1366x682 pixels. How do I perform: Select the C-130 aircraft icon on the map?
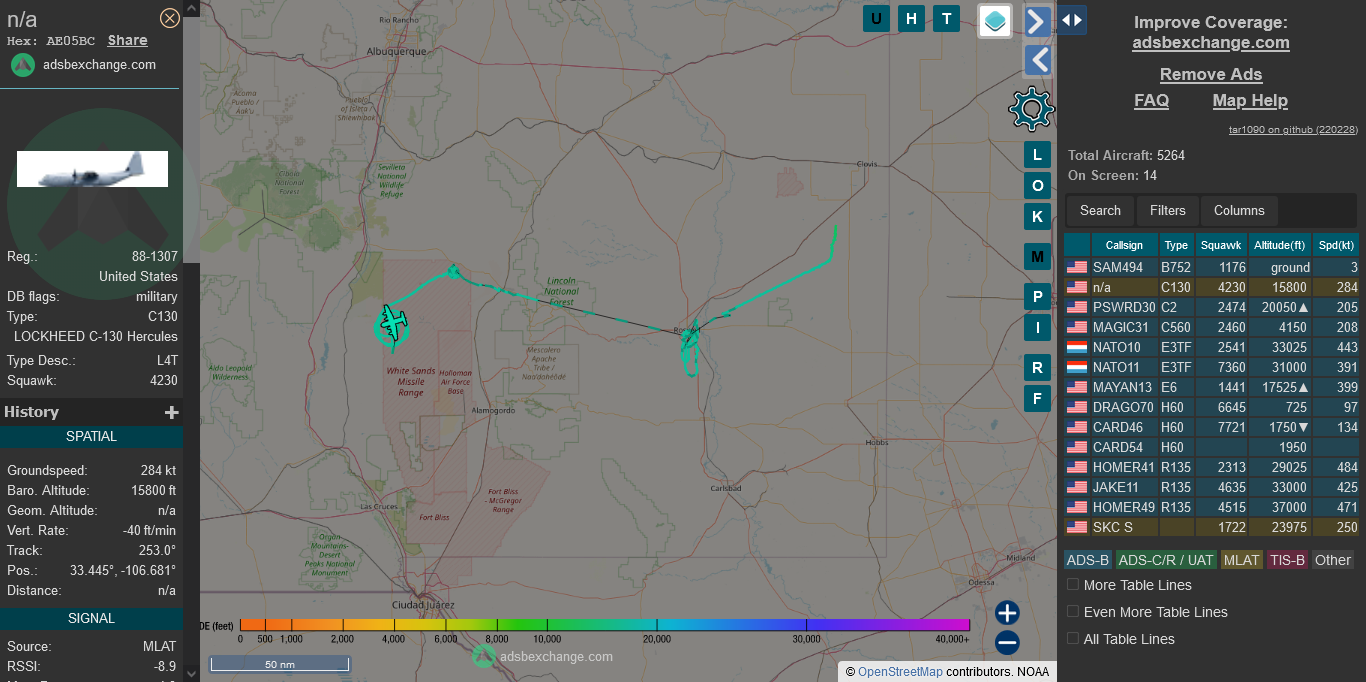393,323
